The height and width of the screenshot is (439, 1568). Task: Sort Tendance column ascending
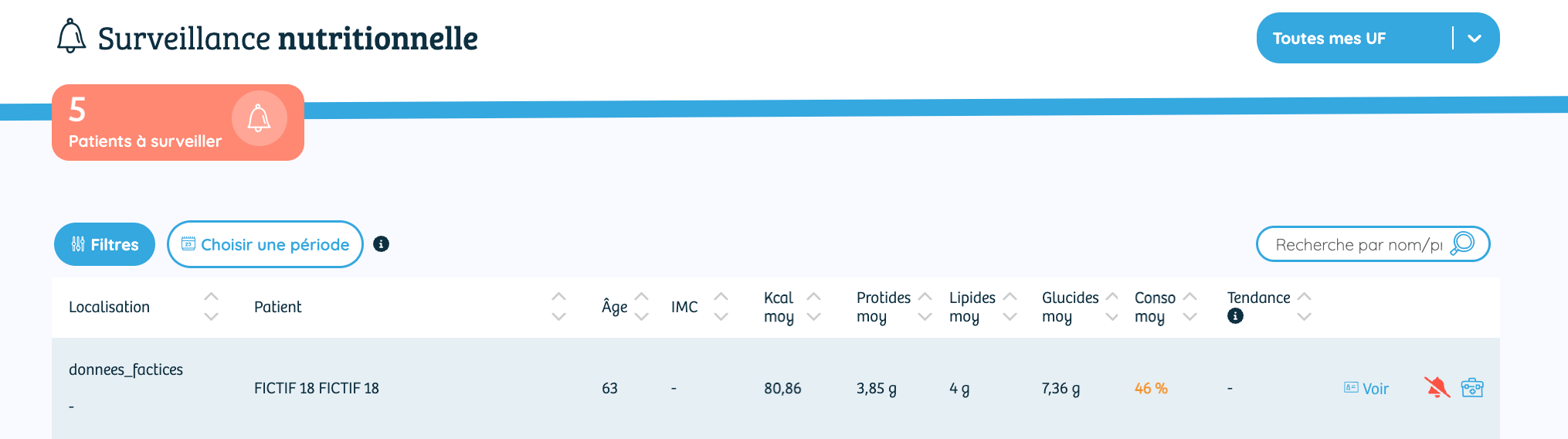tap(1304, 297)
